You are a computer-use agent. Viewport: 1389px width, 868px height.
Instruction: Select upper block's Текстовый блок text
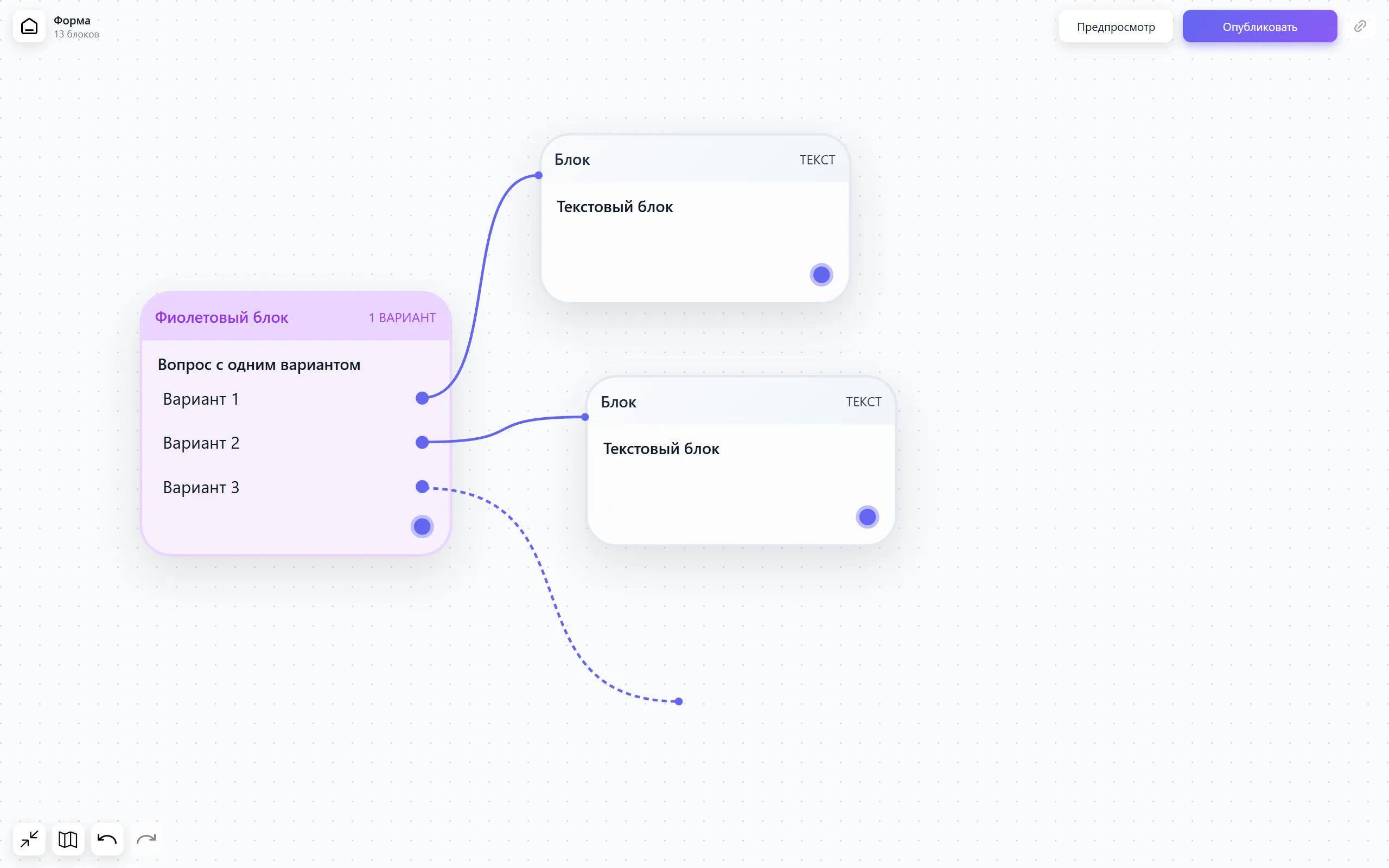pos(615,207)
